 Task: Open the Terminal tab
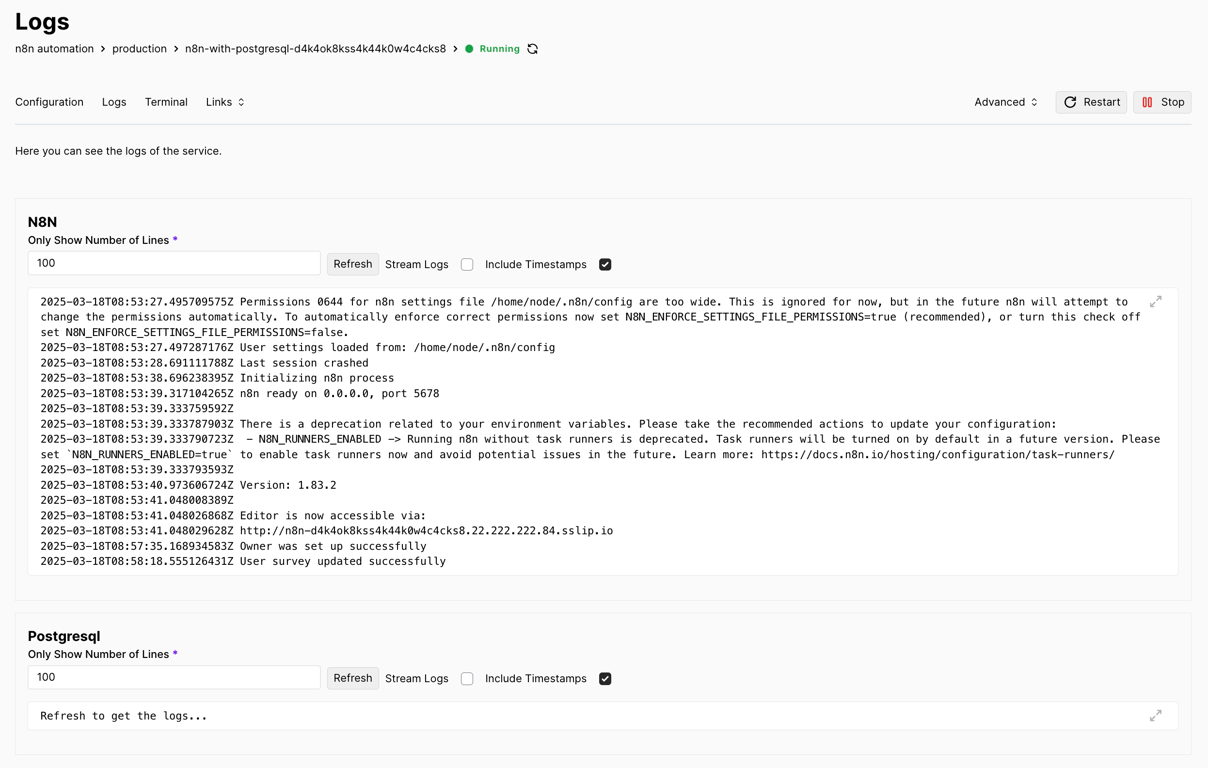point(166,101)
